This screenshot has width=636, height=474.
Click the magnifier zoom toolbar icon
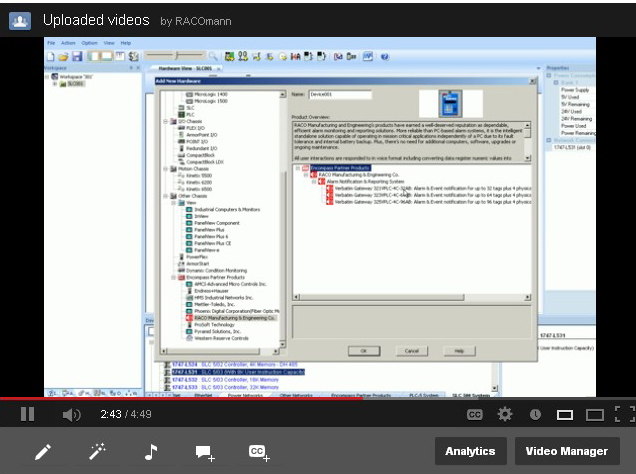tap(213, 56)
